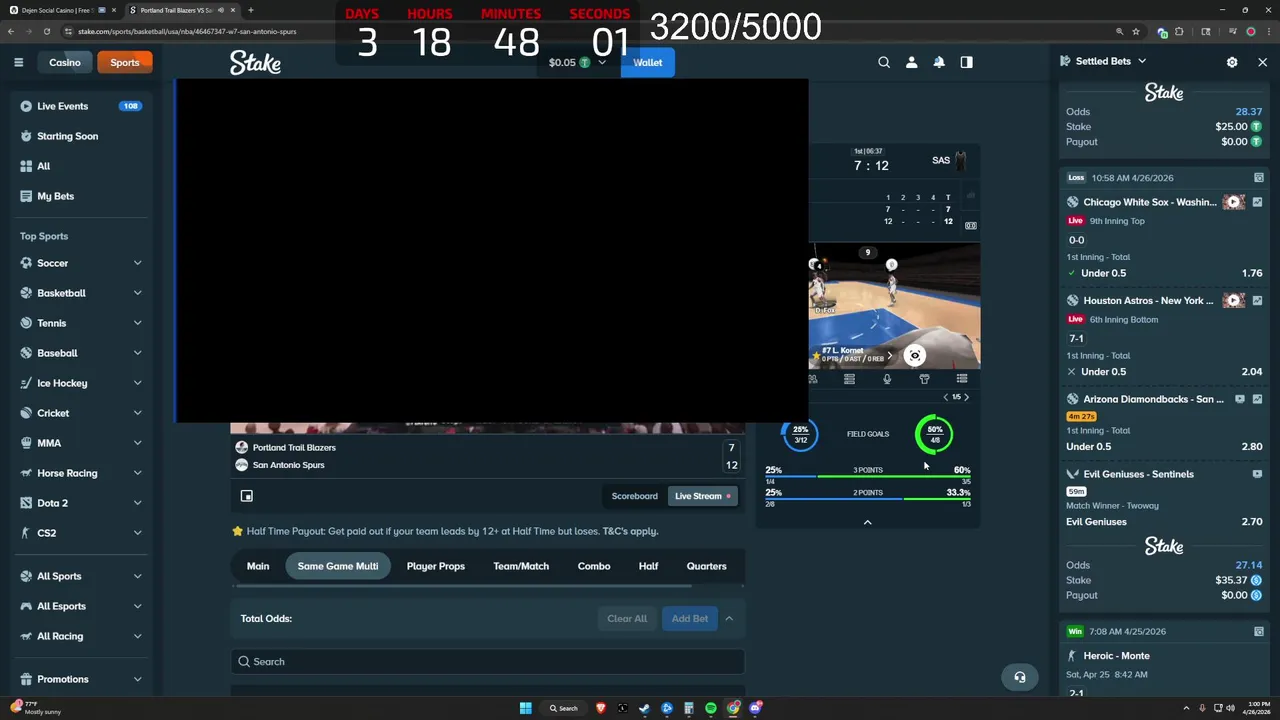Click the court view icon beside scoreboard

970,225
